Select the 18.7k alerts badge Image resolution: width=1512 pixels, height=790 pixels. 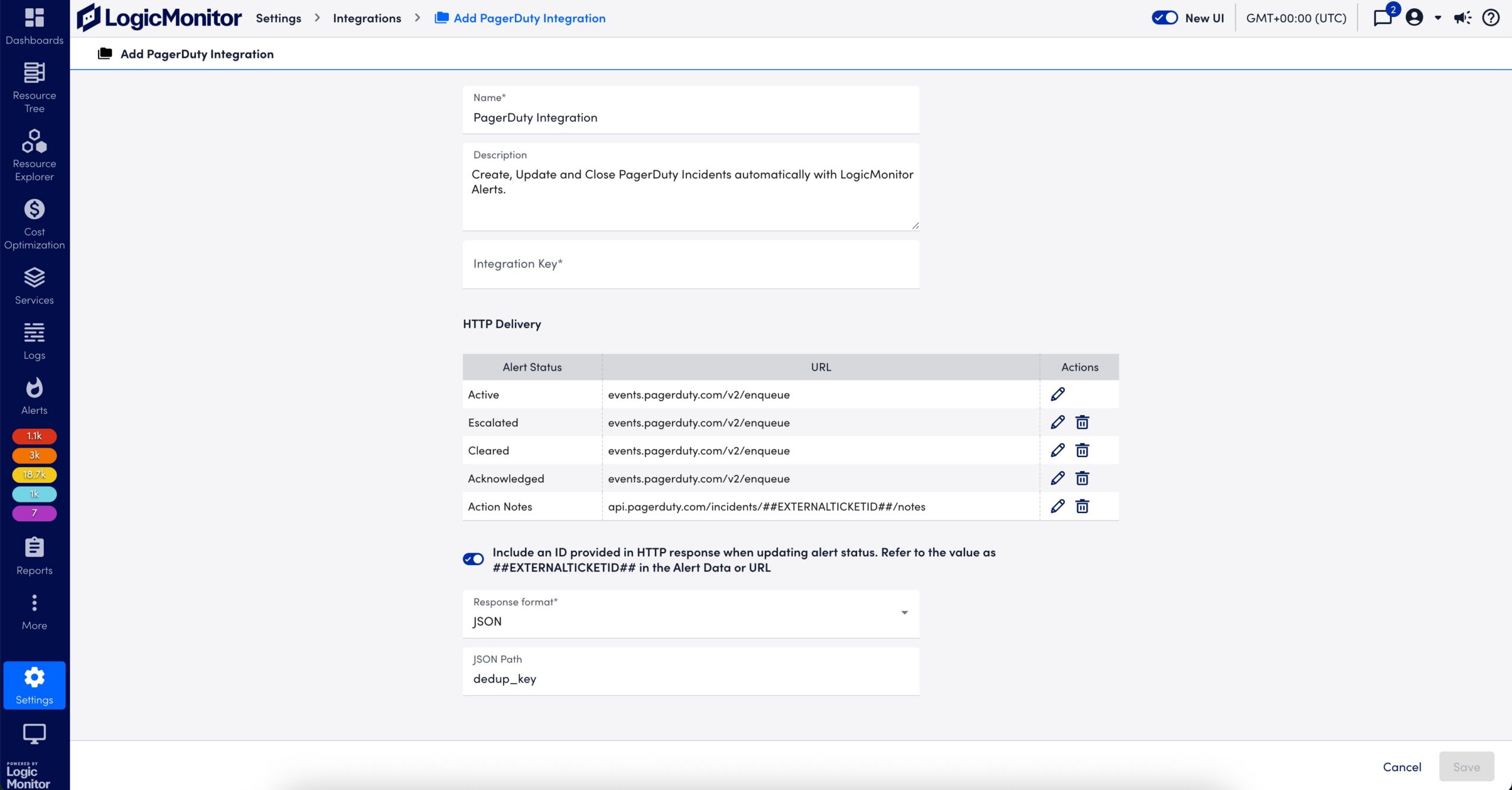pos(34,474)
